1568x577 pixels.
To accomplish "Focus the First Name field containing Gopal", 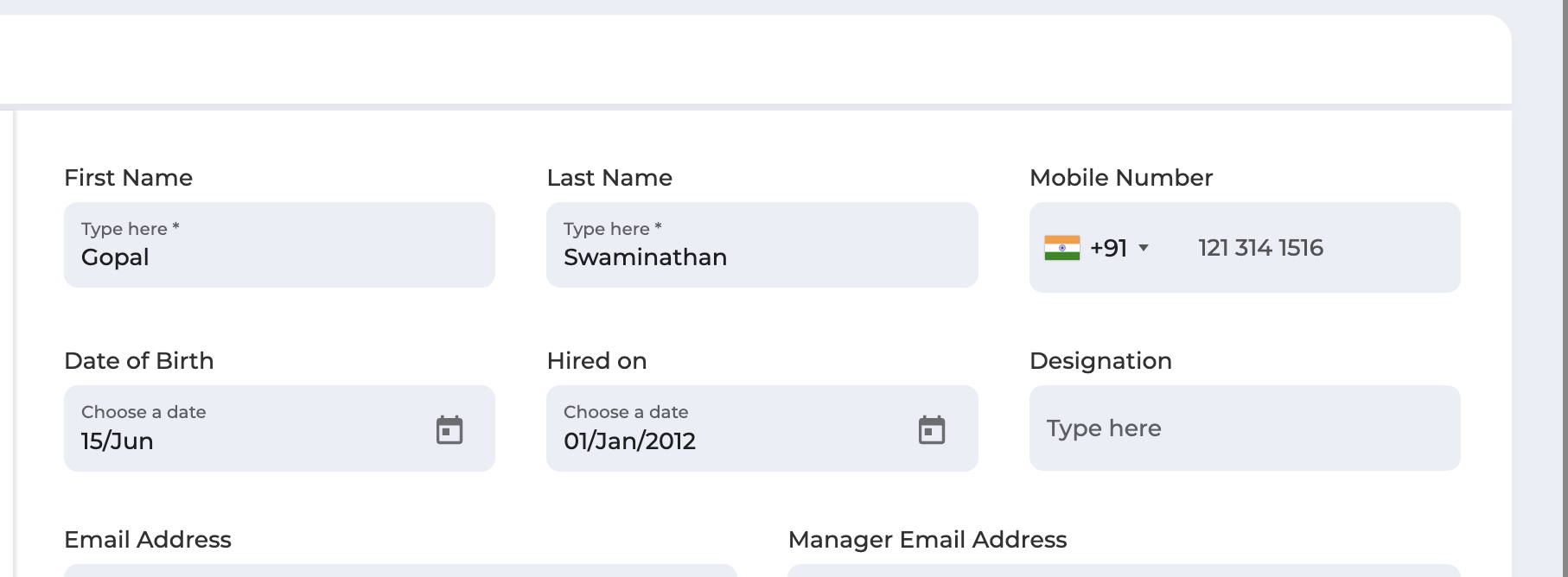I will [x=279, y=245].
